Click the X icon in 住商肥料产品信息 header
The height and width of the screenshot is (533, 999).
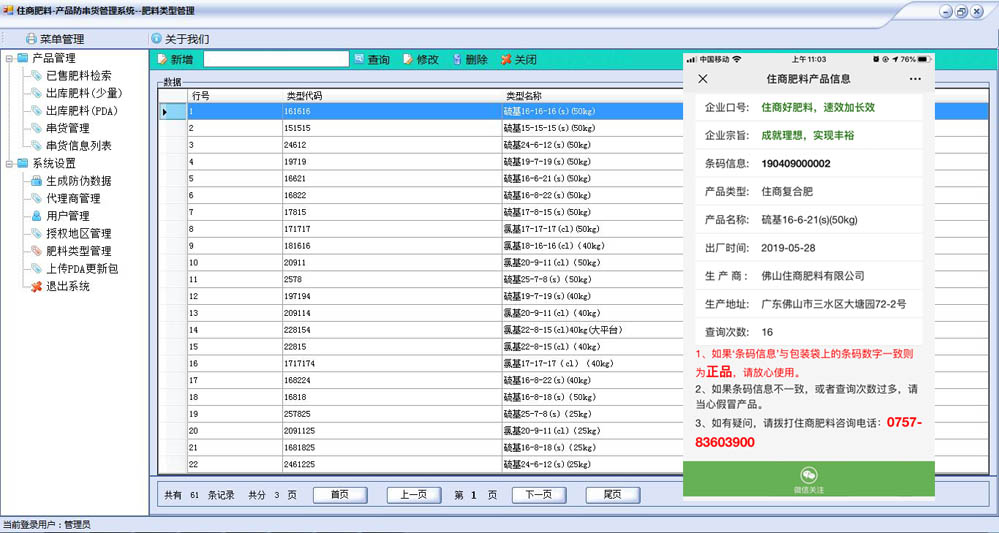tap(703, 79)
